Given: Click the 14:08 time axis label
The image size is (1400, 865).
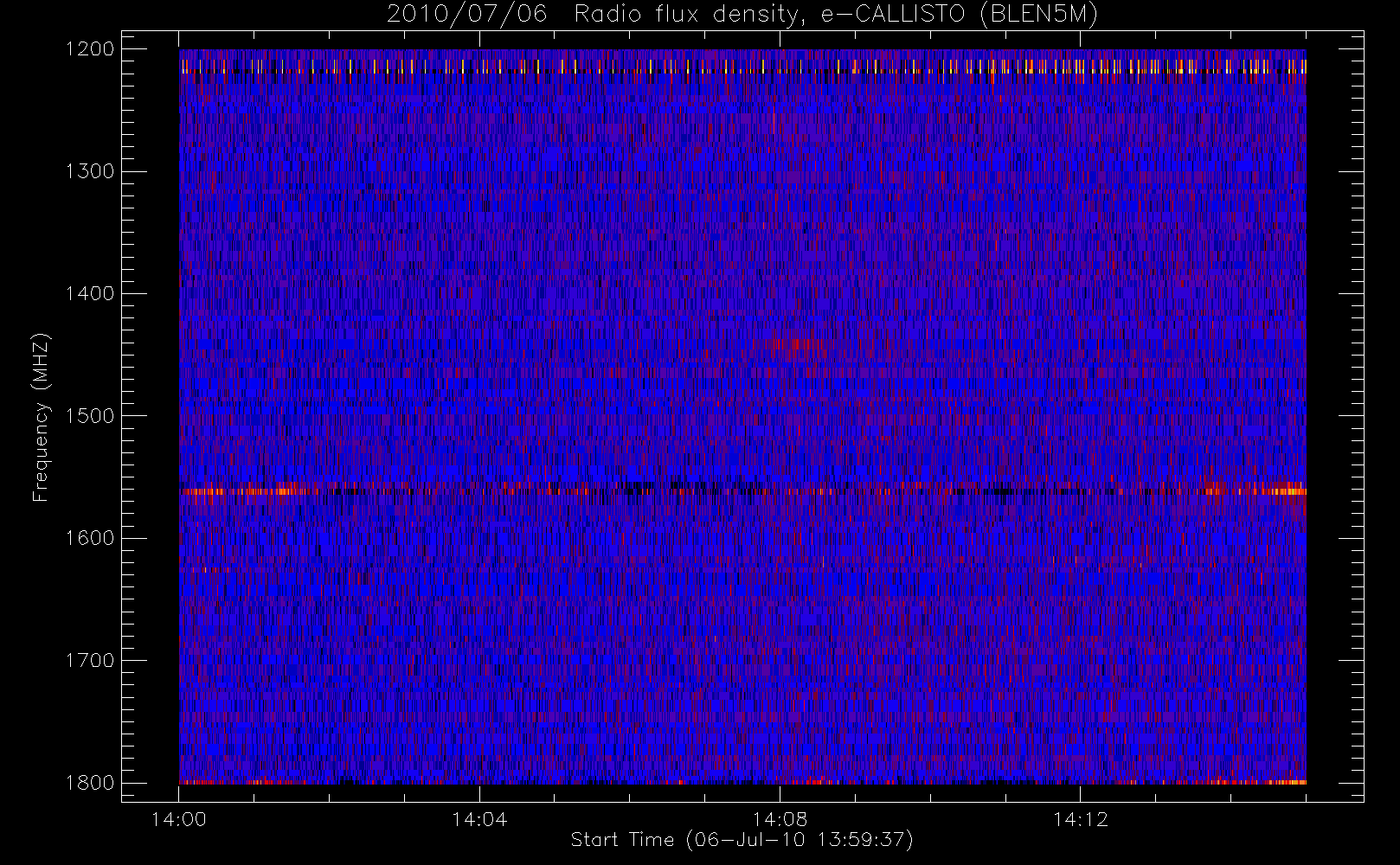Looking at the screenshot, I should tap(780, 819).
